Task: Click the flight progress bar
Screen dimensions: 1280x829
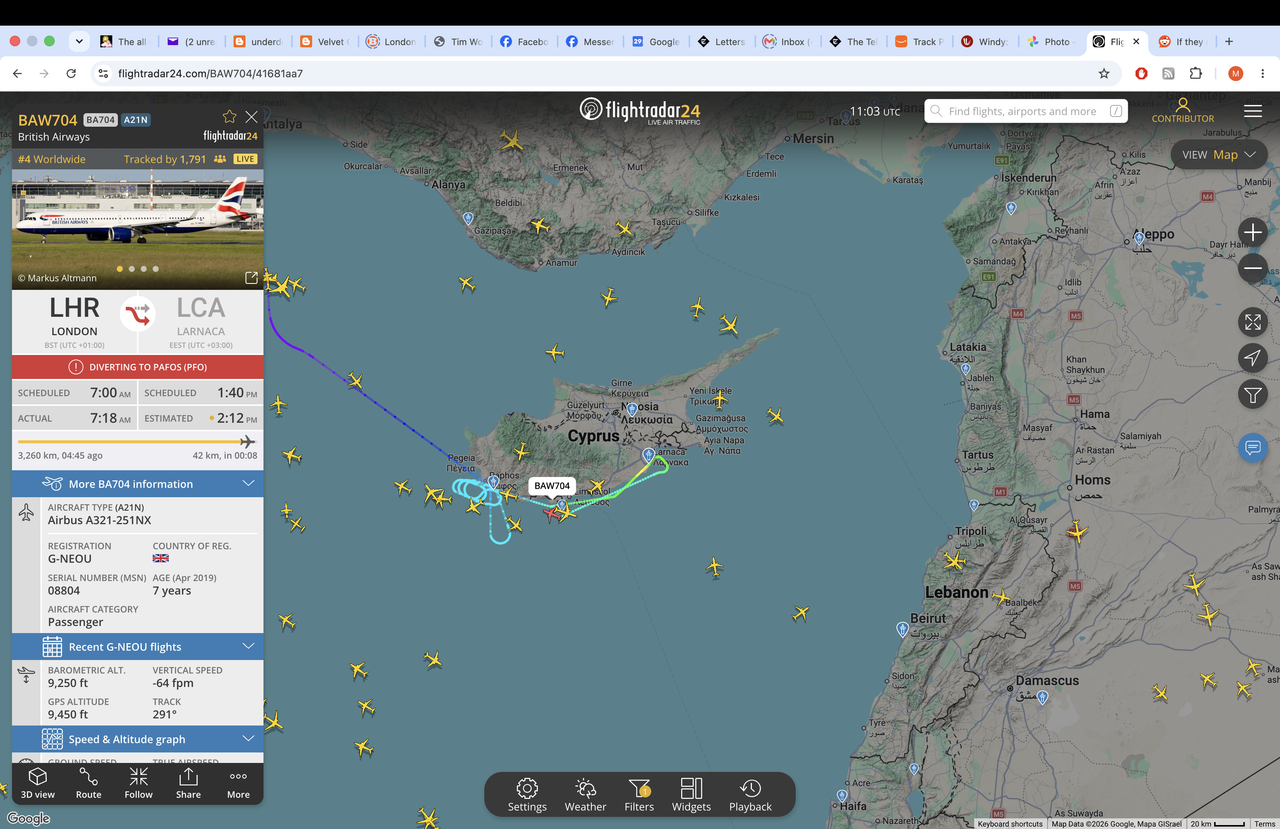Action: click(x=137, y=441)
